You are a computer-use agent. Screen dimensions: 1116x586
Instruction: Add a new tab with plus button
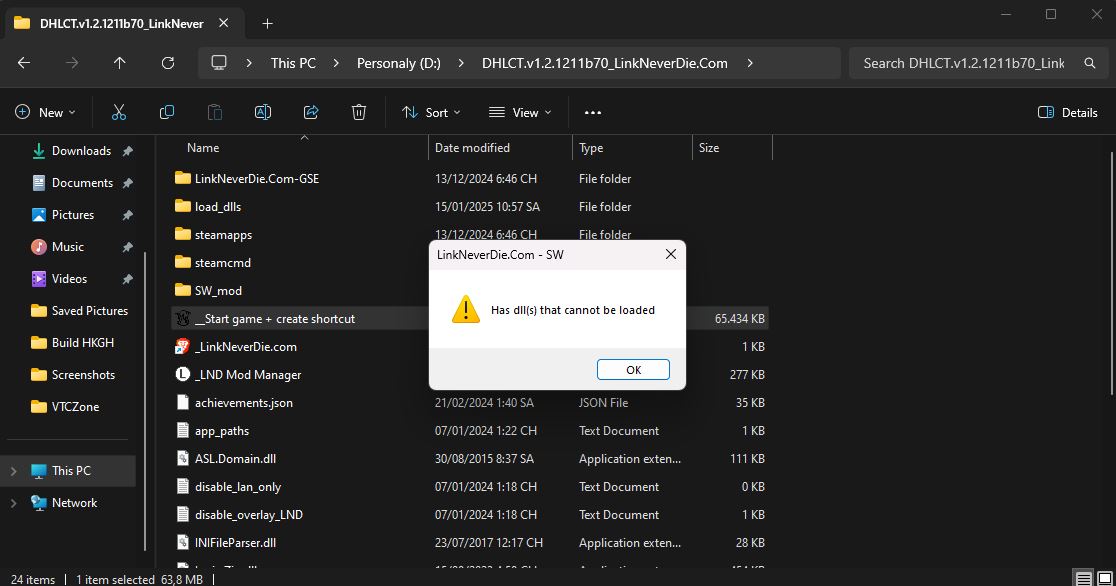coord(267,23)
